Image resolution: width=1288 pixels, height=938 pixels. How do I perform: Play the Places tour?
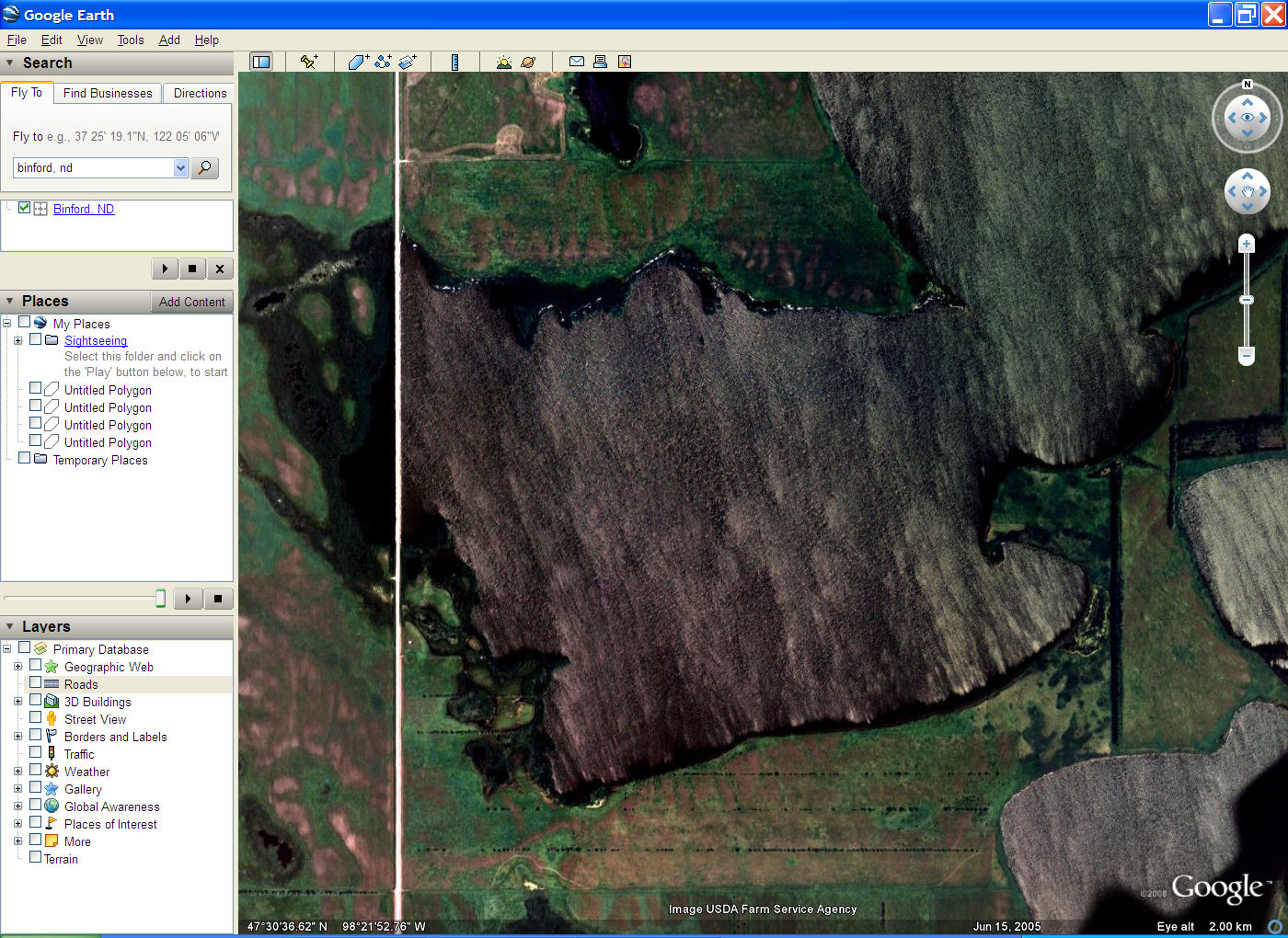[188, 599]
